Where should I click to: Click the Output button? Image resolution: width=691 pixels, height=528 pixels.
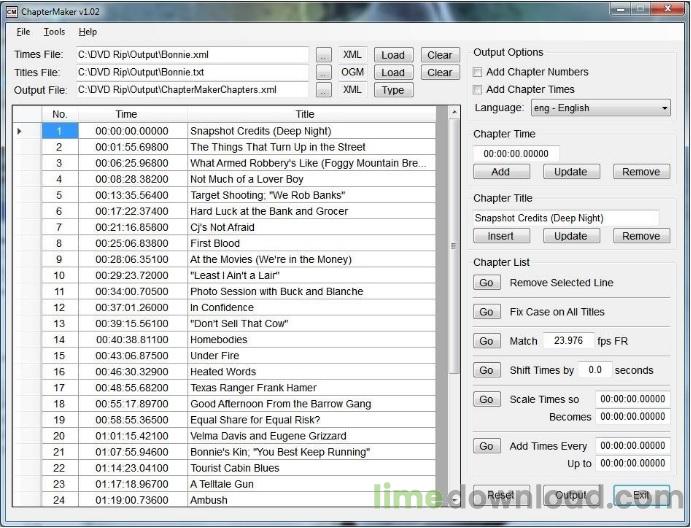[571, 495]
